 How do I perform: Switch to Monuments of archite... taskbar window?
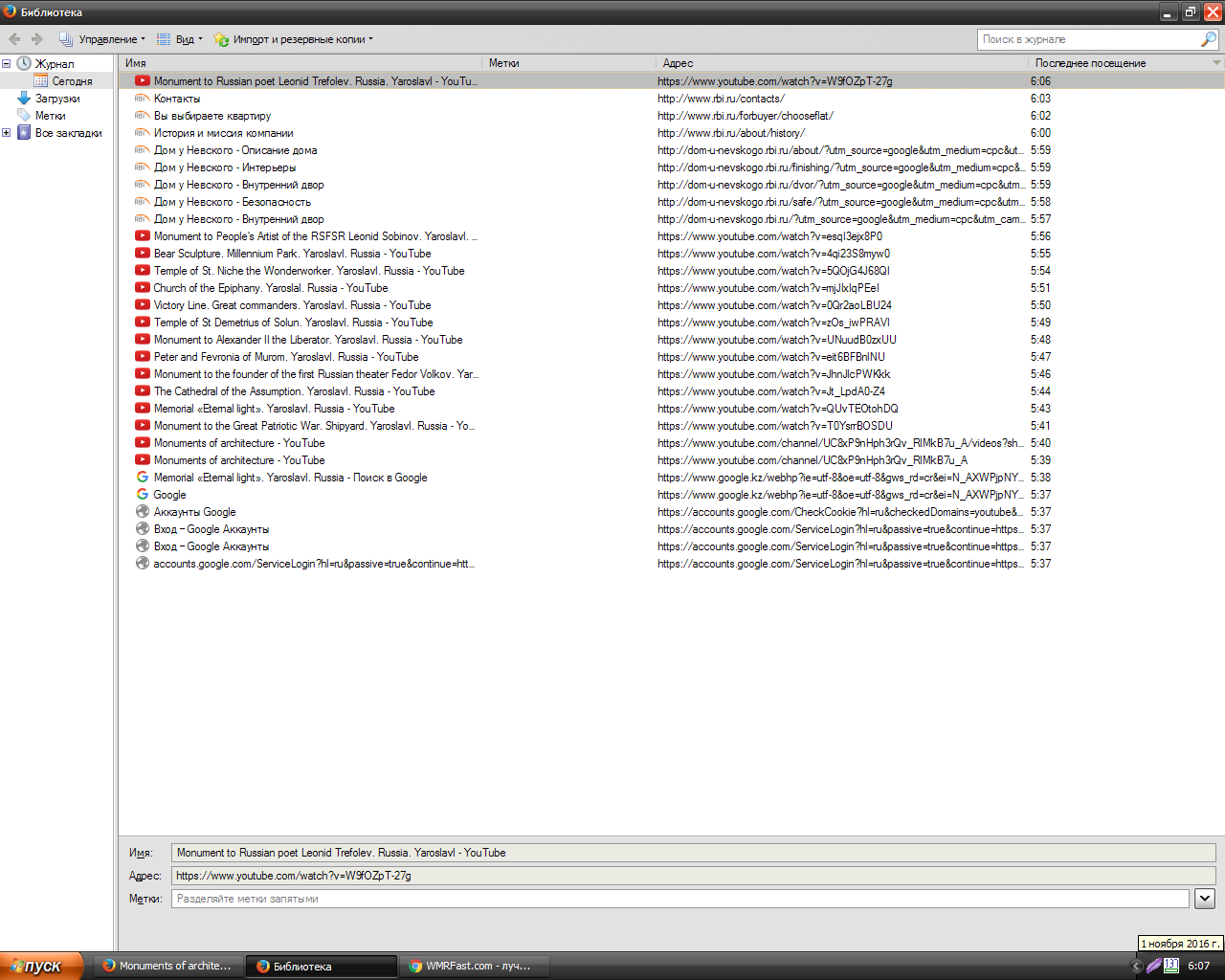[167, 966]
